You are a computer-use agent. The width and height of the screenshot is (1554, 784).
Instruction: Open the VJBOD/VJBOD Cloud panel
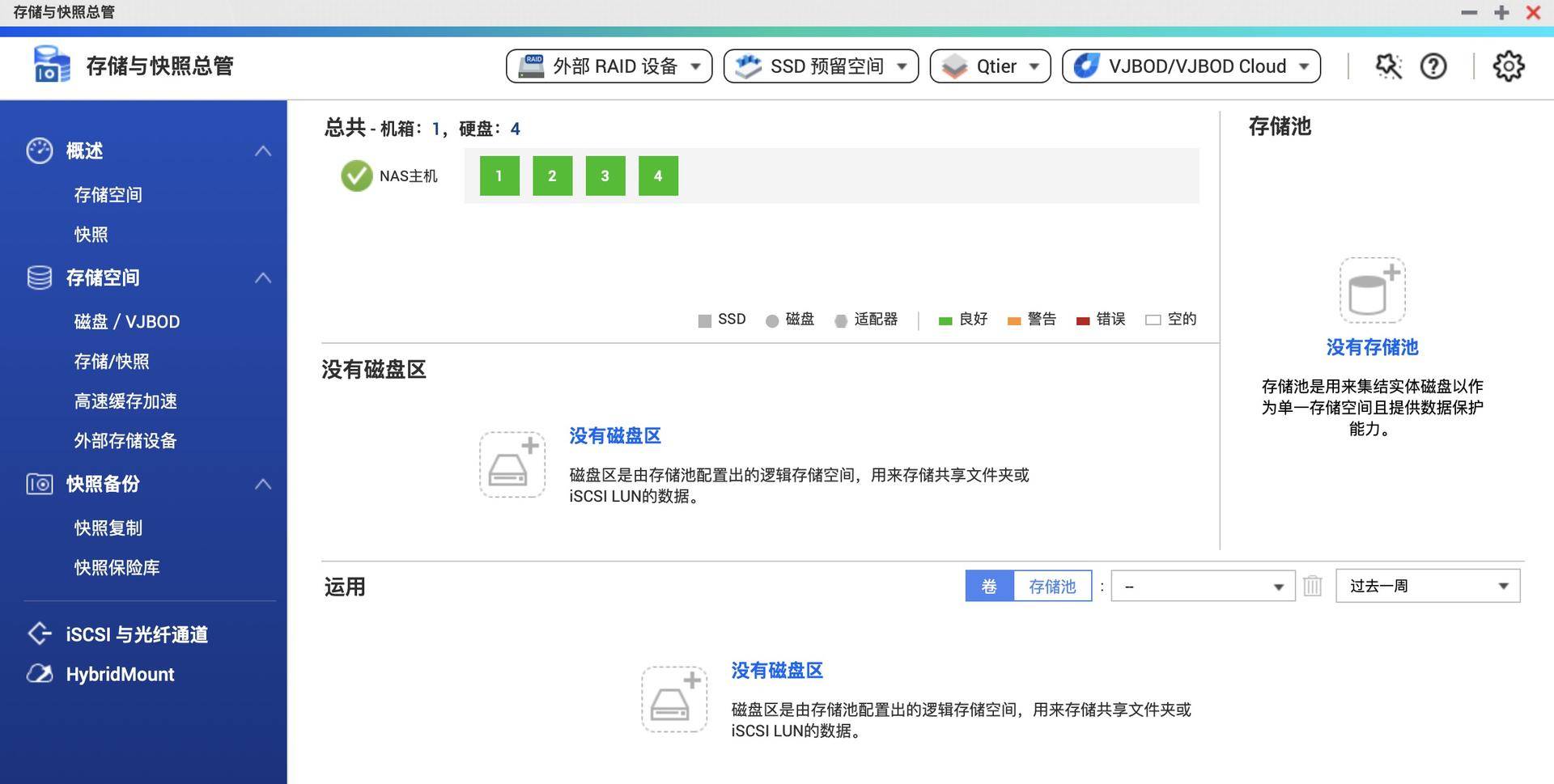(1190, 66)
